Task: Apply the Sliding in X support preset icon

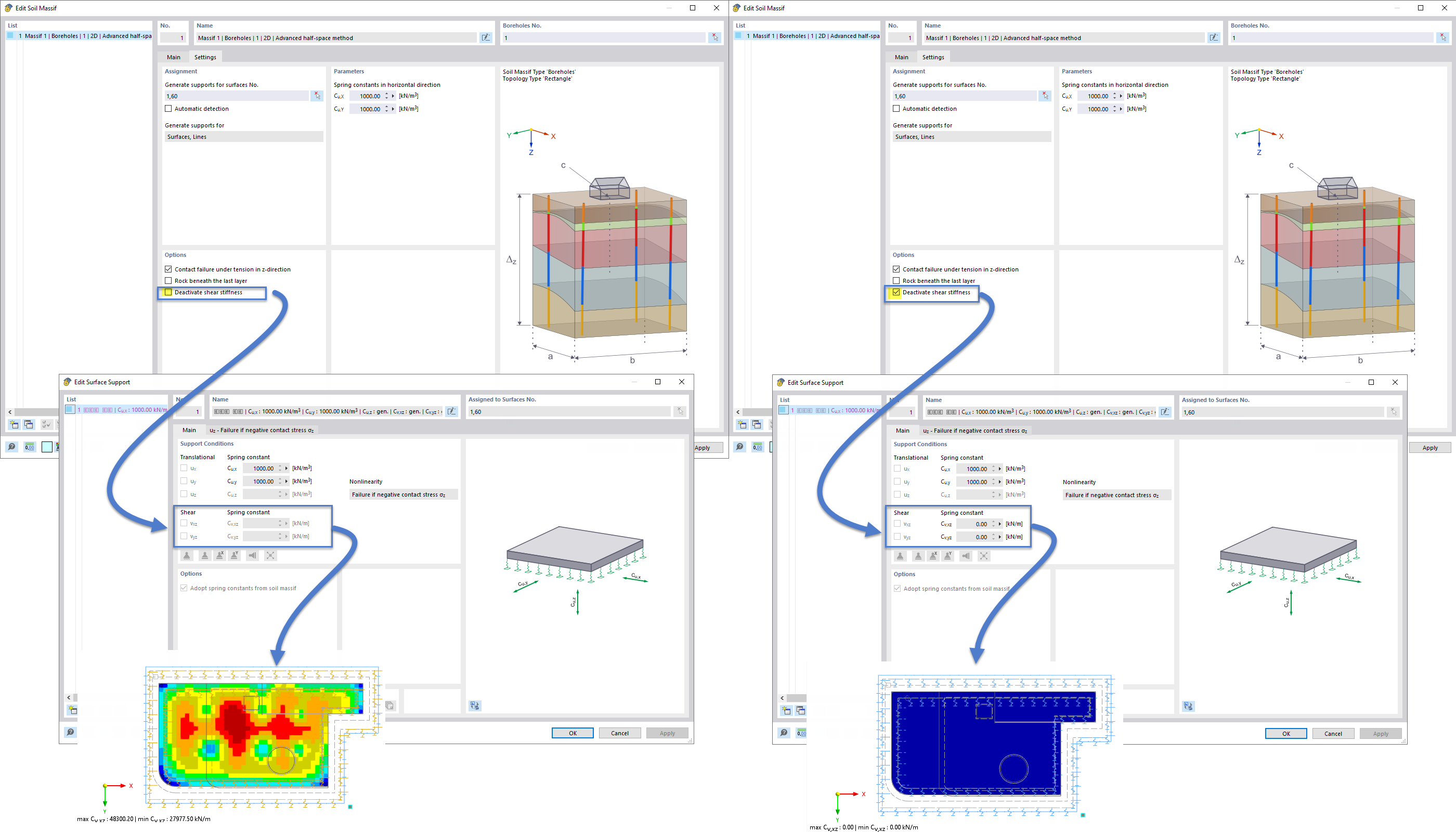Action: (220, 555)
